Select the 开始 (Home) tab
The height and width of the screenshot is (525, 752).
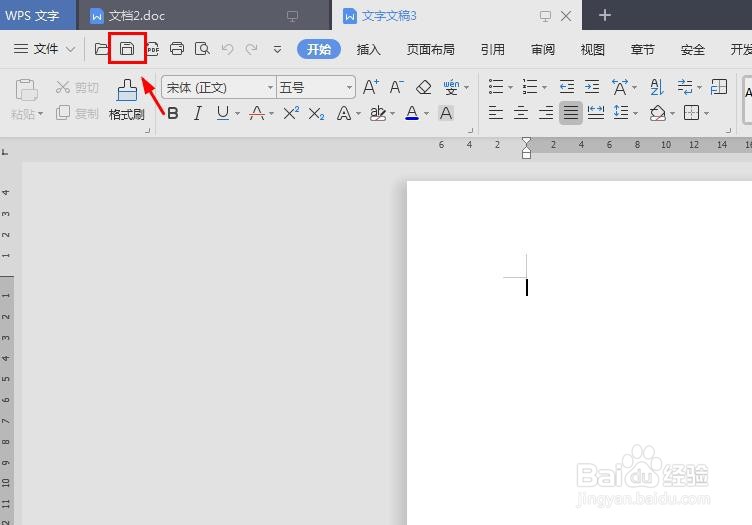[319, 49]
